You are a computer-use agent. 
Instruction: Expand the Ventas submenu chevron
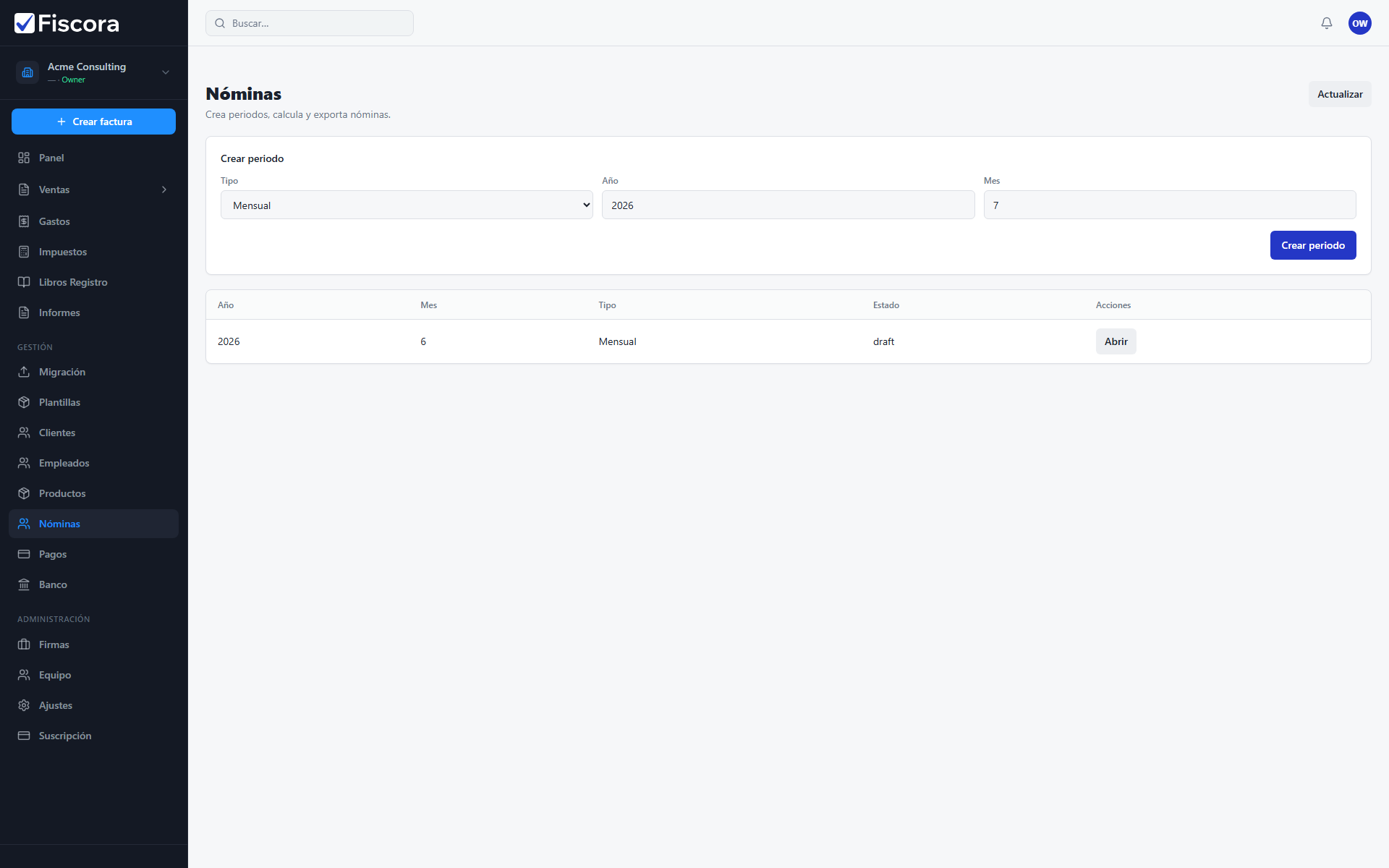[164, 190]
